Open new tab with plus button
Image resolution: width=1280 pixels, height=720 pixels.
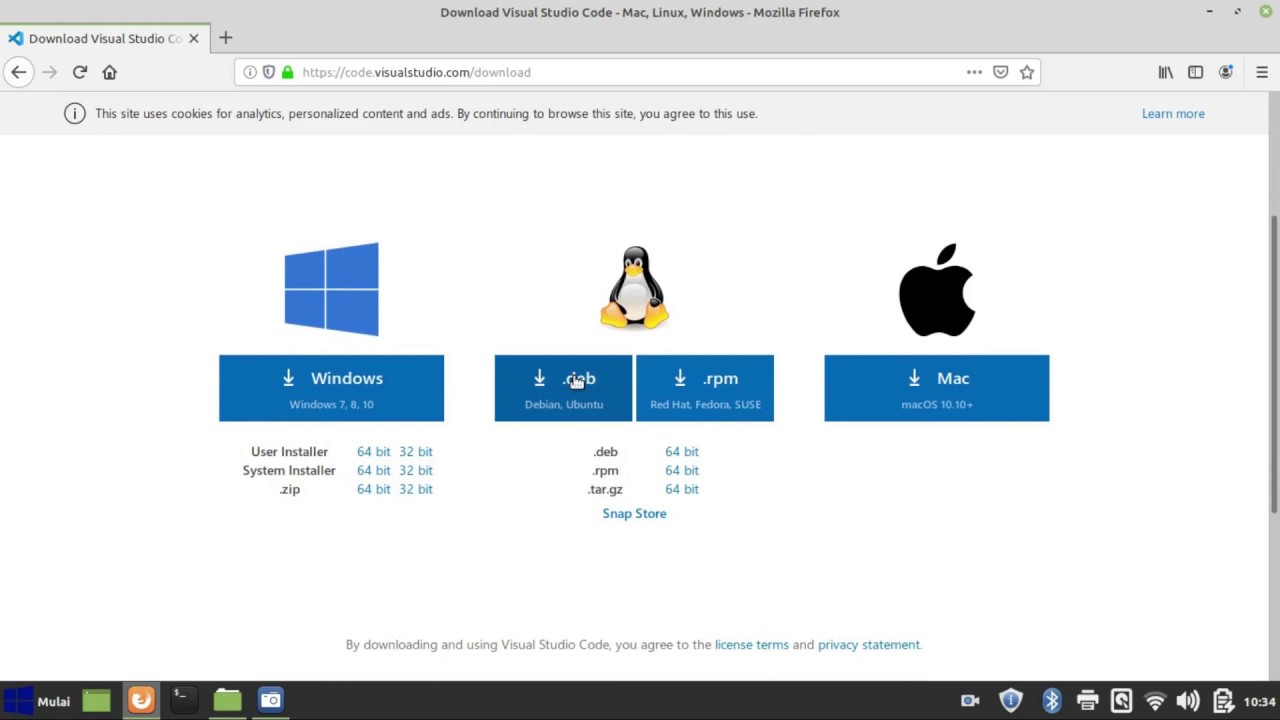tap(226, 38)
